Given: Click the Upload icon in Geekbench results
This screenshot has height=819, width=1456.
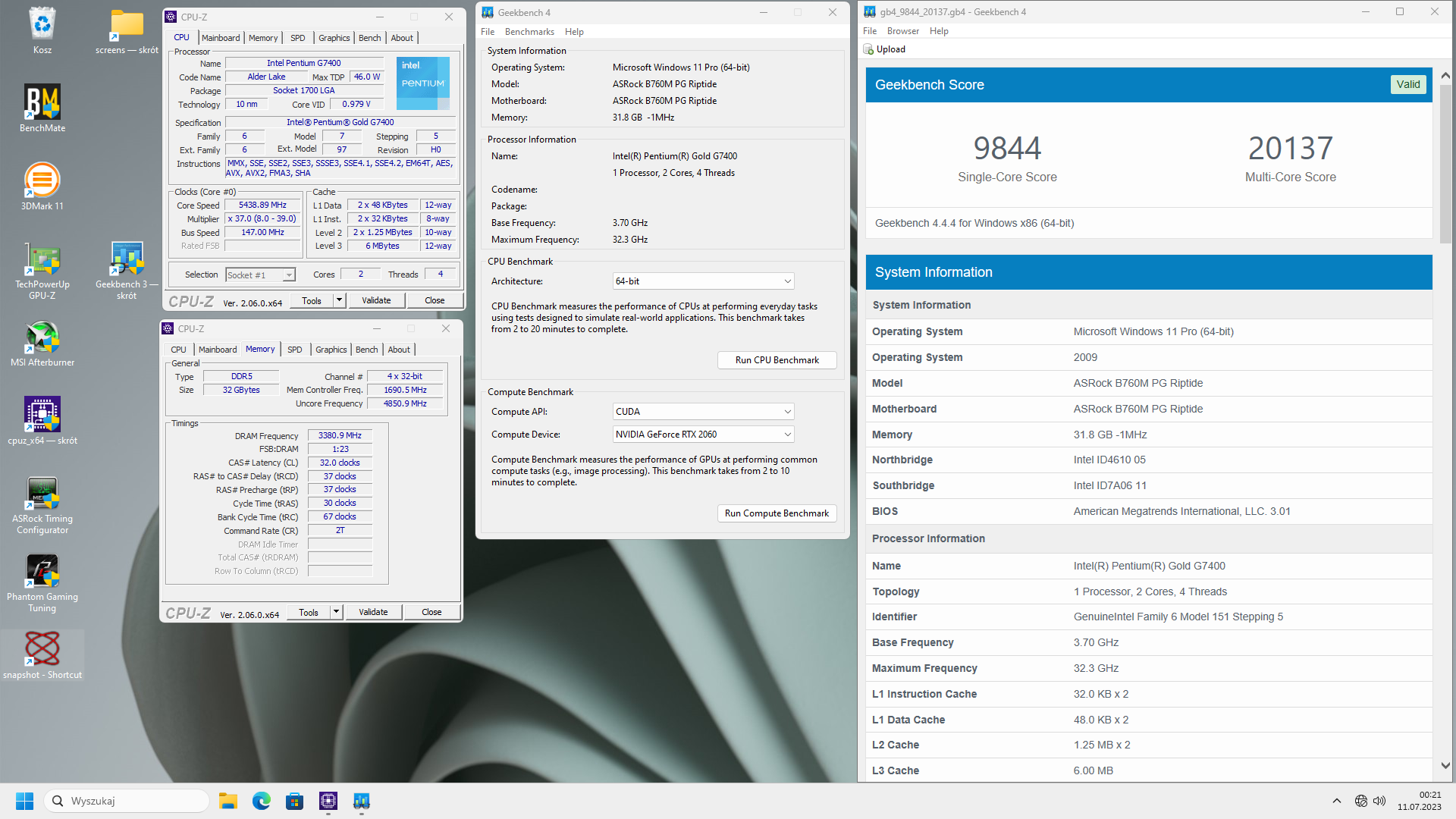Looking at the screenshot, I should (868, 49).
